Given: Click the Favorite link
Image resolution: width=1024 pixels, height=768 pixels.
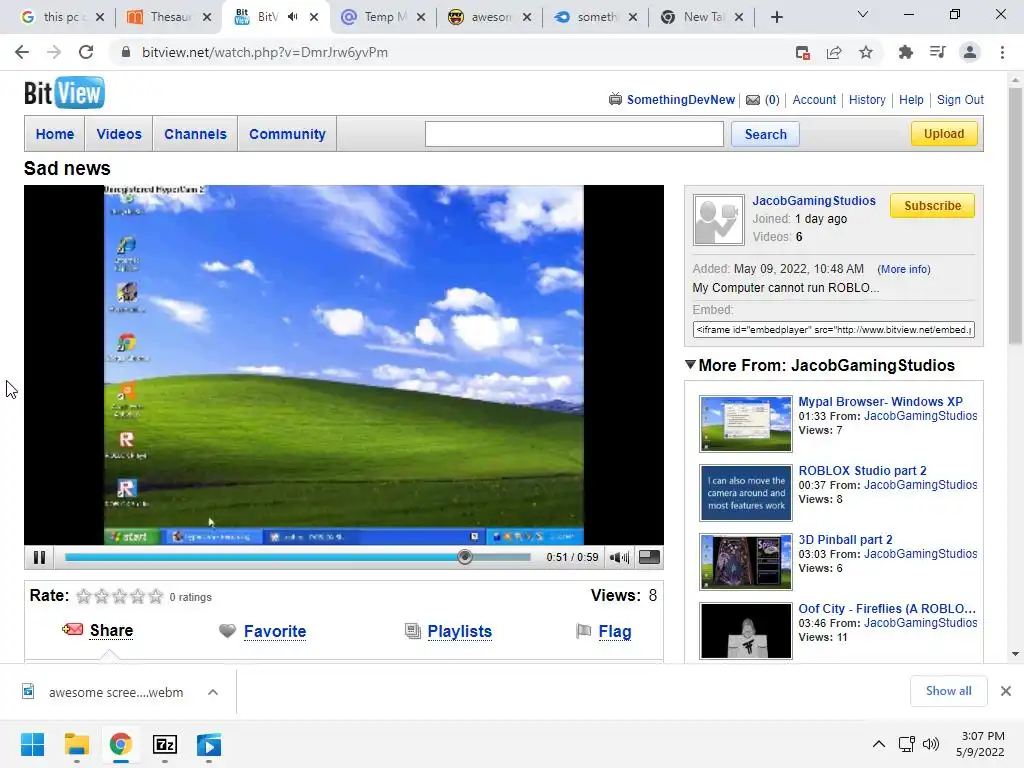Looking at the screenshot, I should pos(275,632).
